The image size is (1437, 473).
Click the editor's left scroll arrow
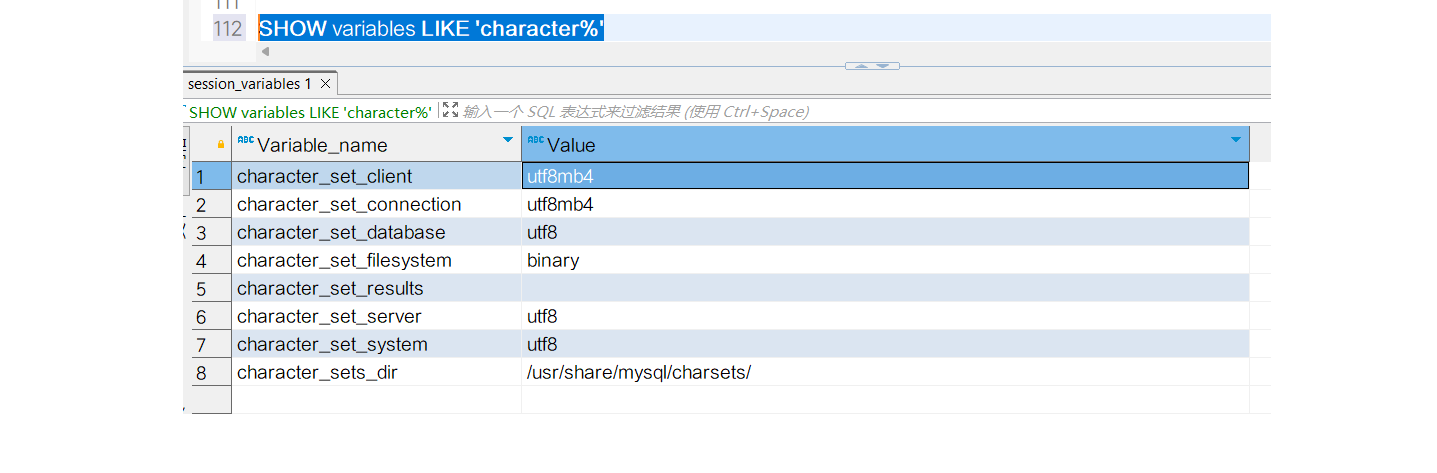(x=265, y=52)
